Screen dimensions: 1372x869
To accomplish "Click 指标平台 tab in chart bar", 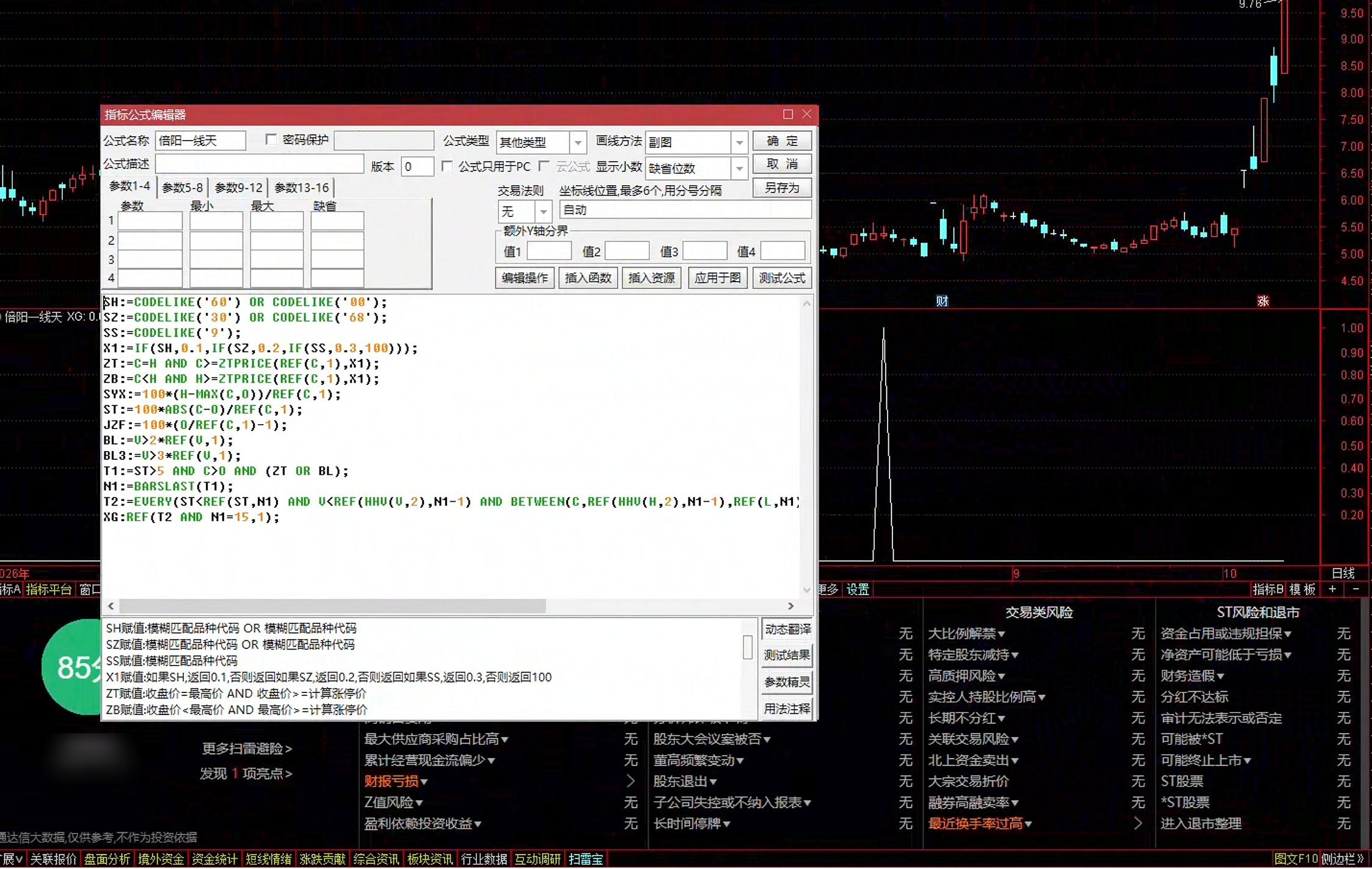I will pyautogui.click(x=49, y=589).
